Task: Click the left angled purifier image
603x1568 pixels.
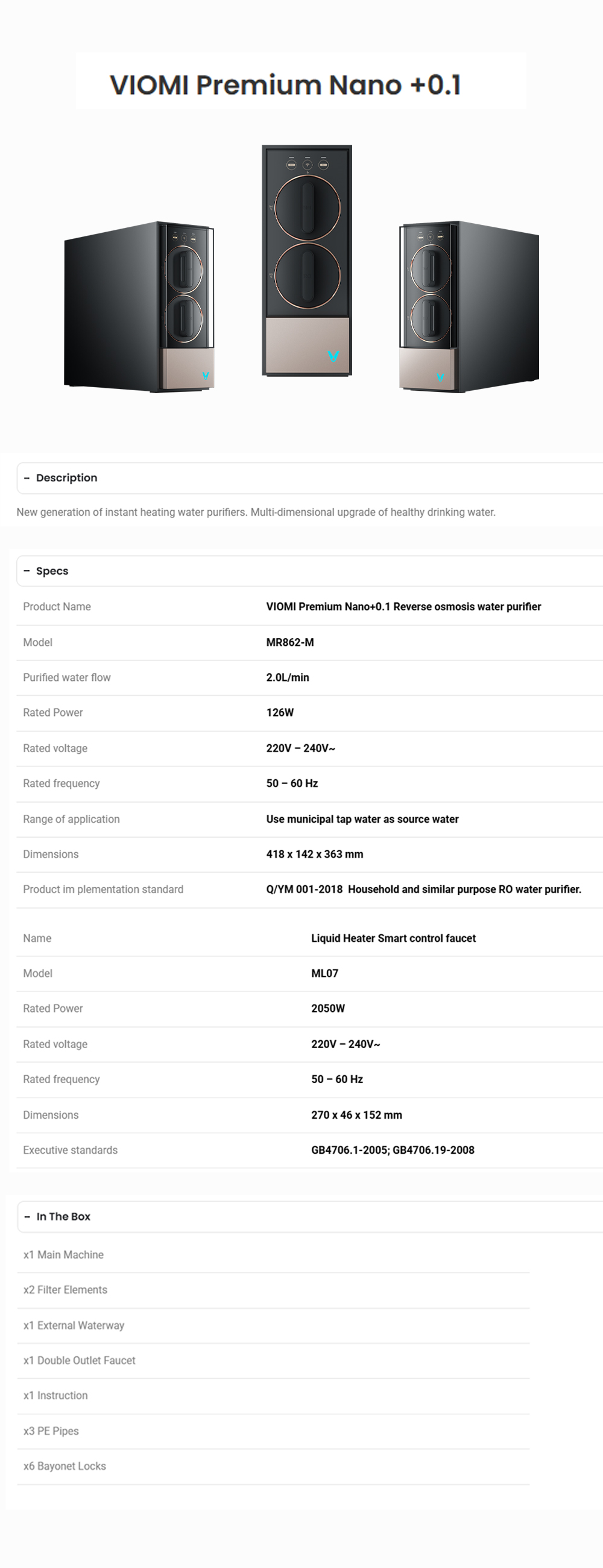Action: (139, 306)
